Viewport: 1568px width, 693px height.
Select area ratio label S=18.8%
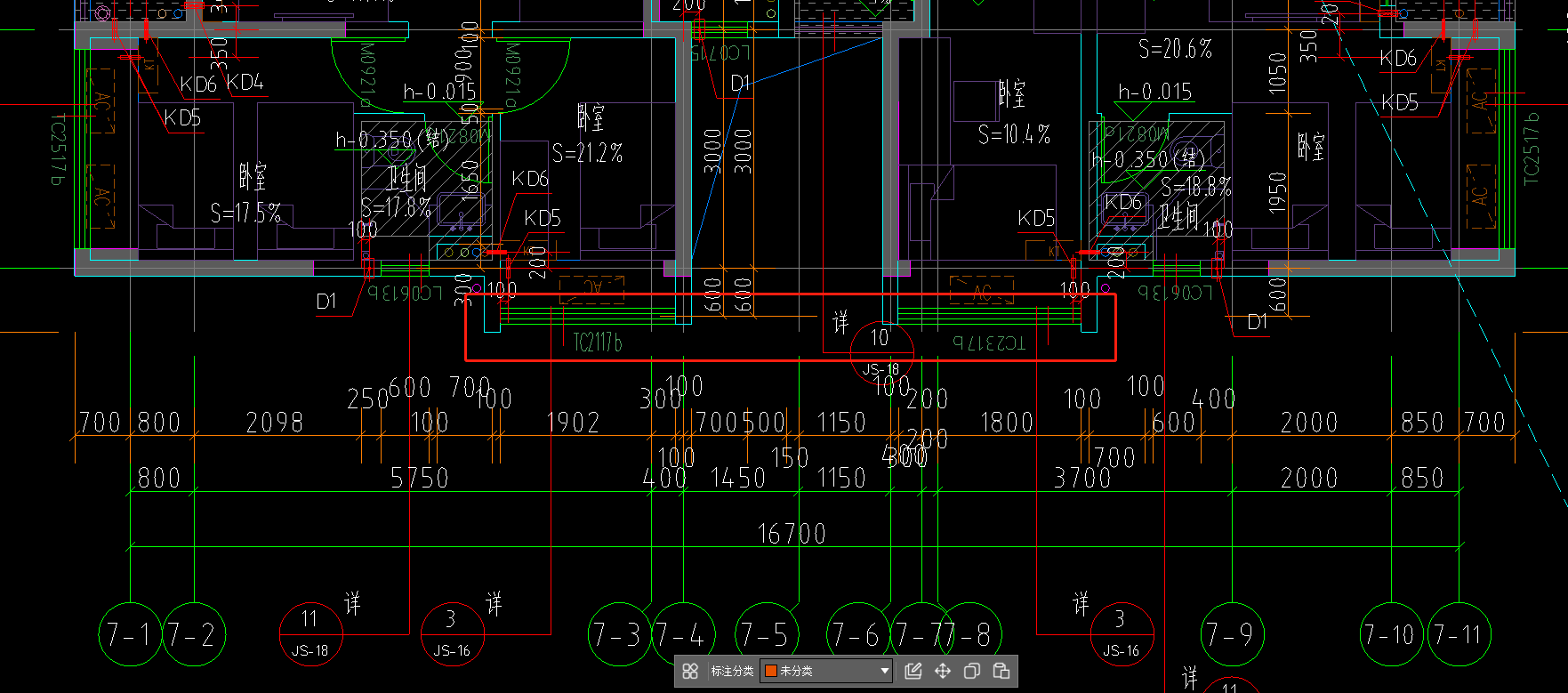(1197, 187)
